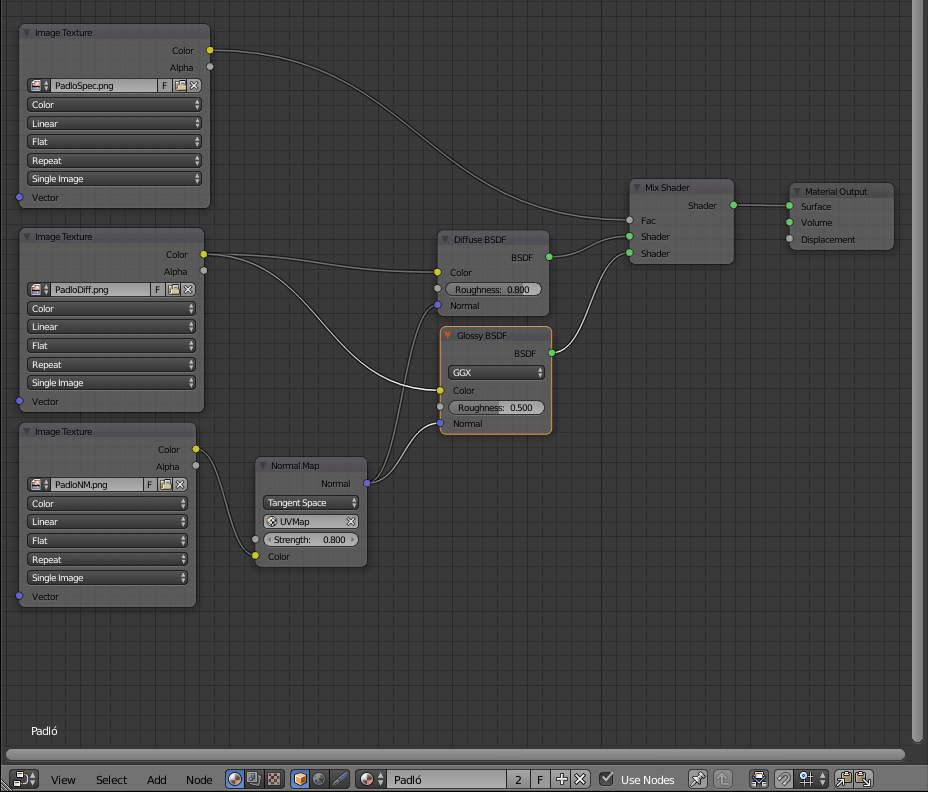Open the editor type selector icon
Image resolution: width=928 pixels, height=792 pixels.
24,779
